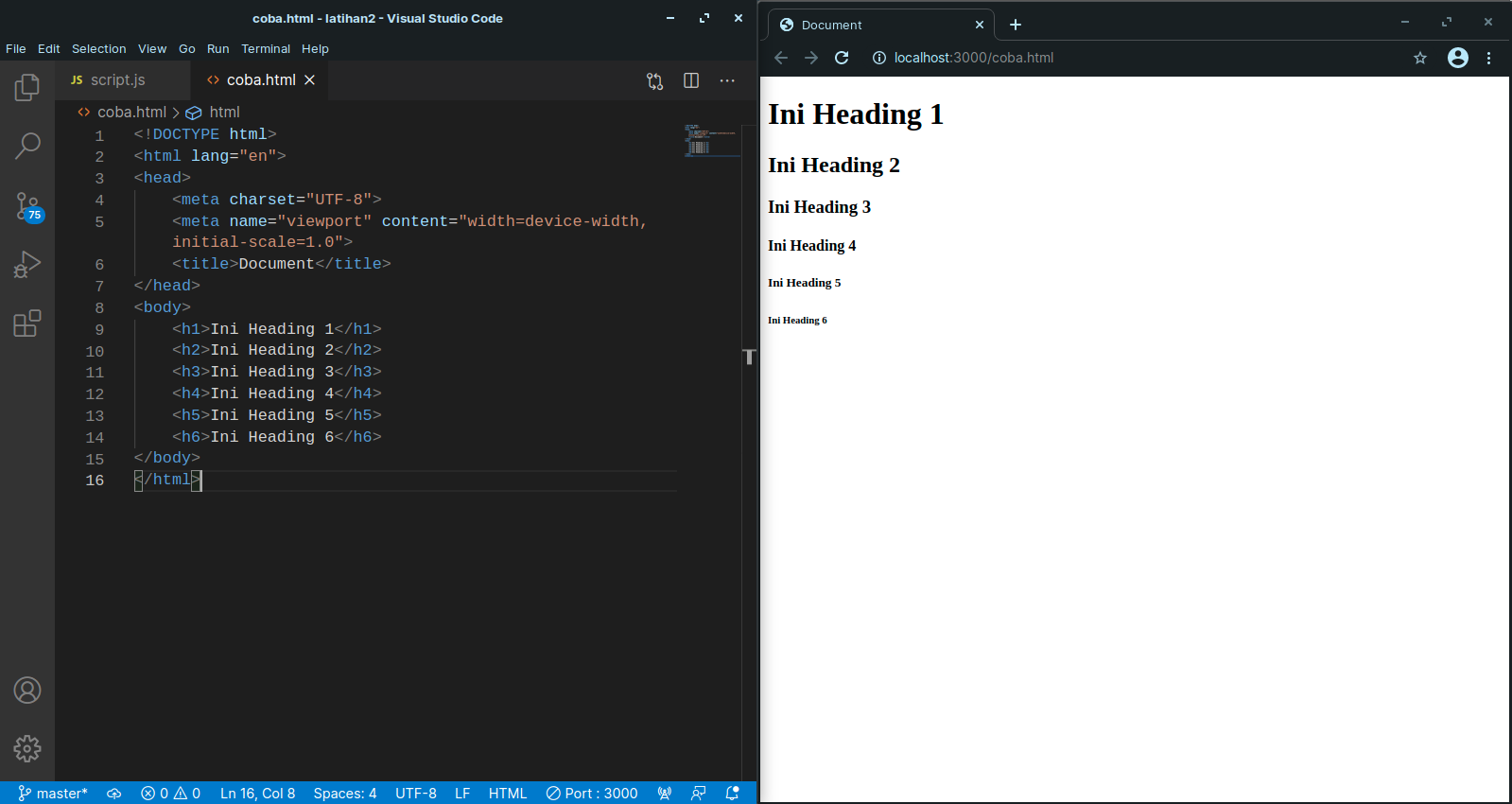Open the Edit menu

49,49
